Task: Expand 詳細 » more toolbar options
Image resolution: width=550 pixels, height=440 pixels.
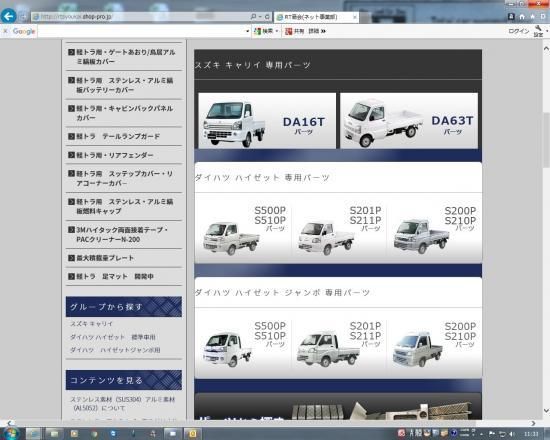Action: (317, 31)
